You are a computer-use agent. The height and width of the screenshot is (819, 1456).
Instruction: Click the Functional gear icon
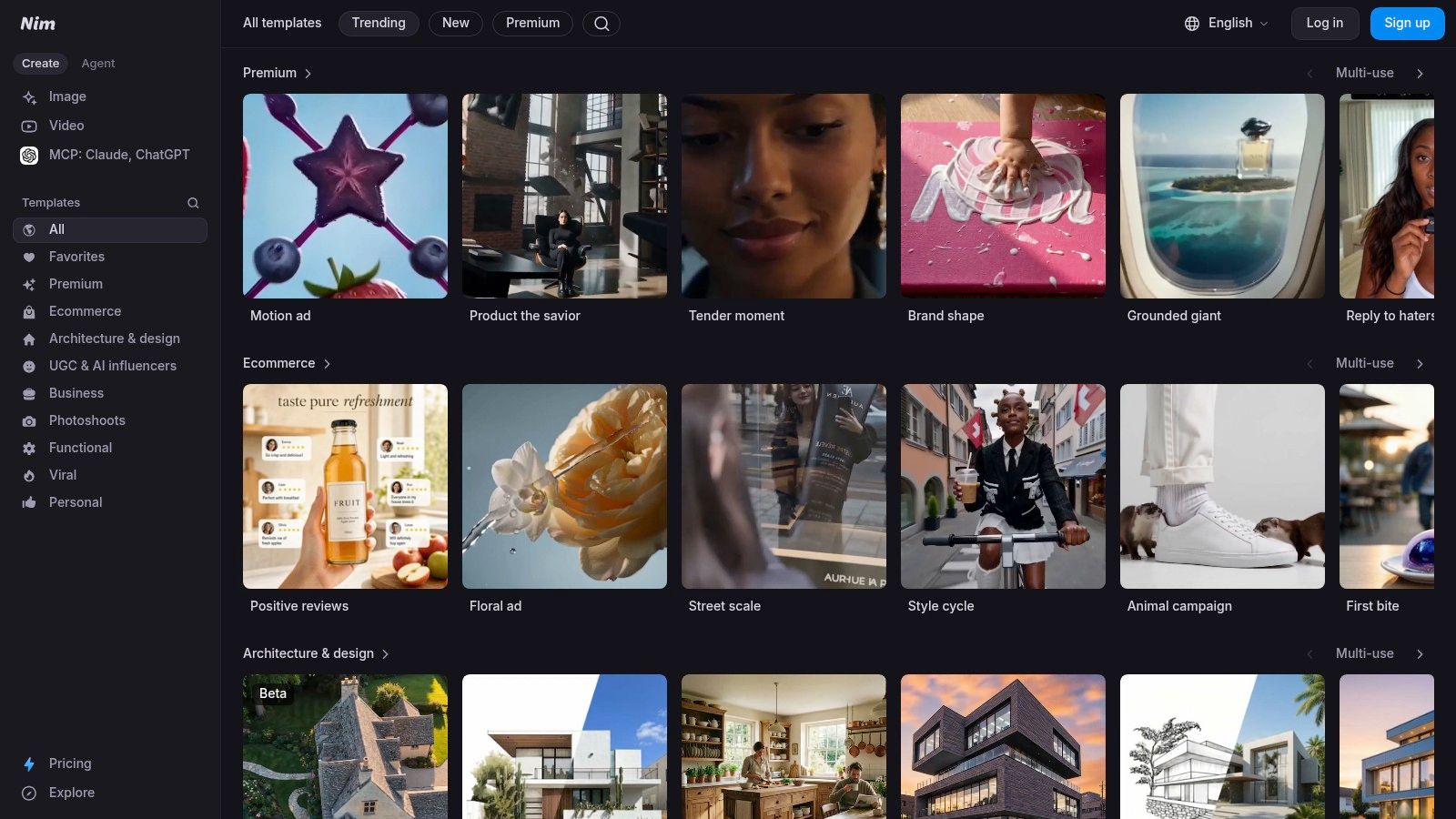click(29, 449)
